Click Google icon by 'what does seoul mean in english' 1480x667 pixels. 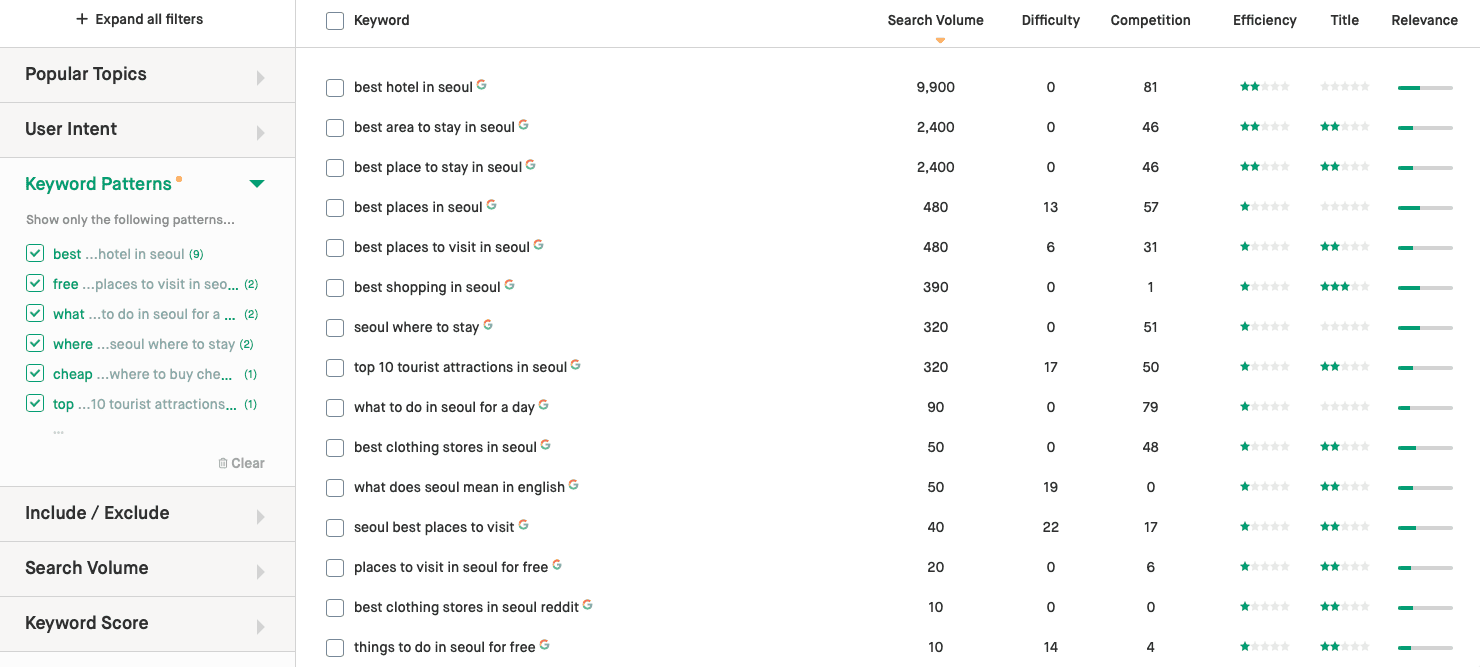574,485
